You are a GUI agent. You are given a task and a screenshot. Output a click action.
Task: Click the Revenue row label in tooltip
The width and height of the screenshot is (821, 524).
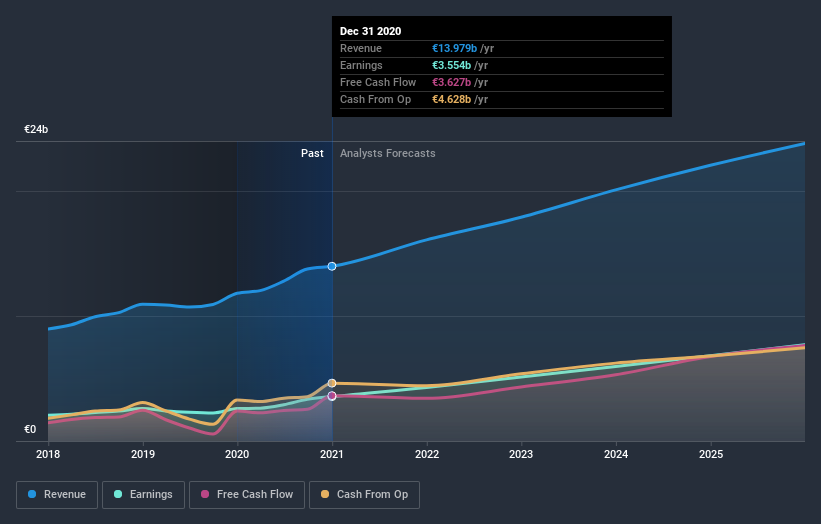[361, 48]
